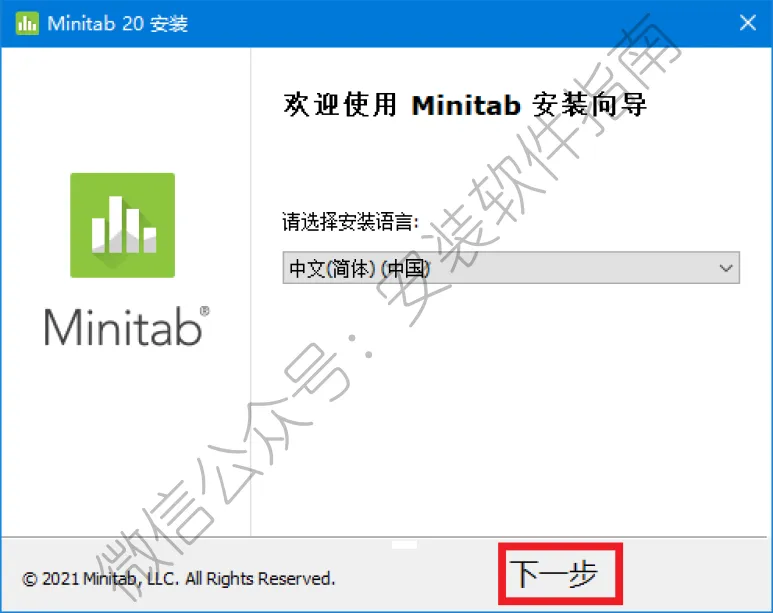Expand language list via the chevron arrow

[x=725, y=268]
